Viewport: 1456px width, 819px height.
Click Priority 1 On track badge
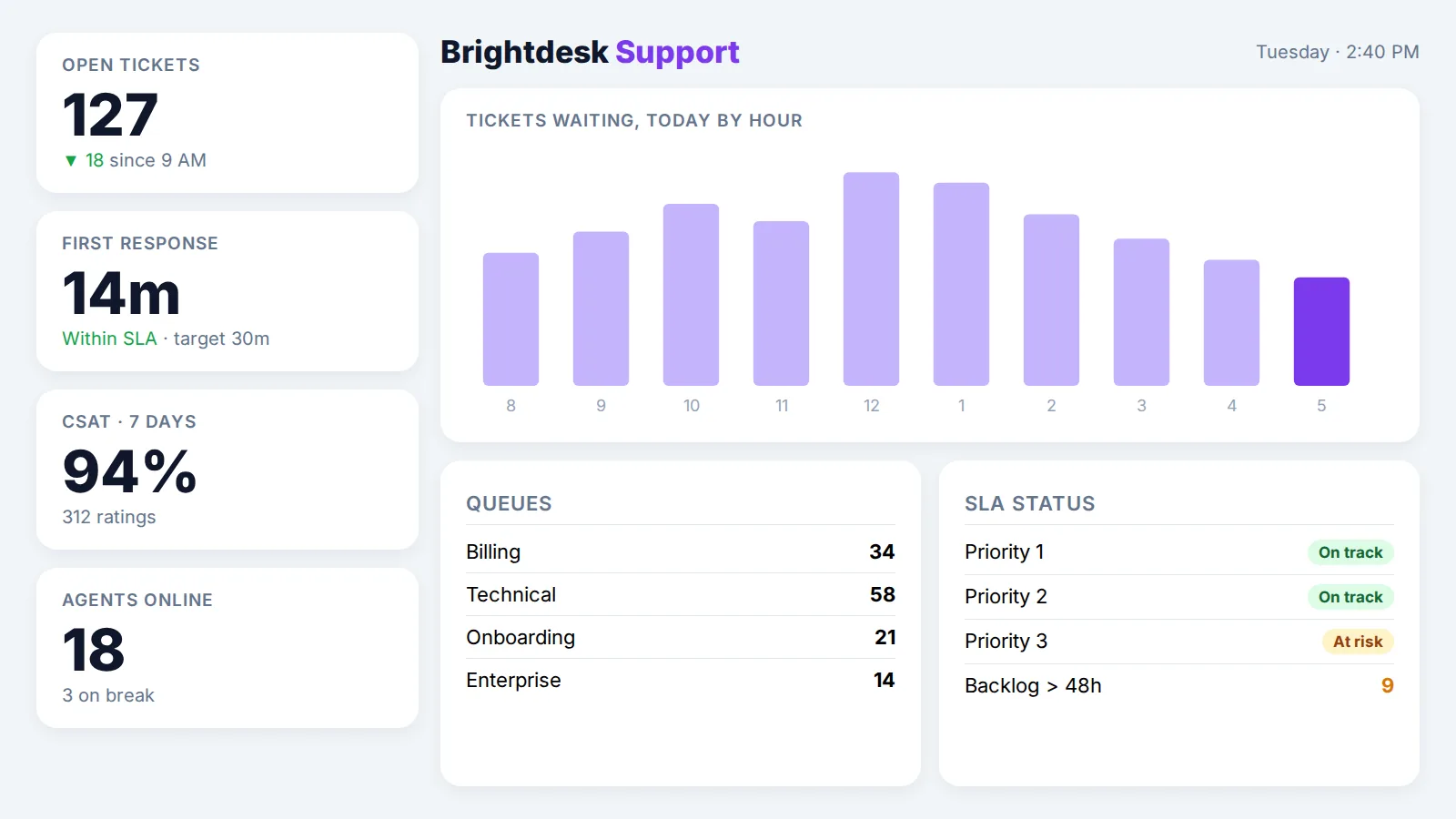[1350, 552]
